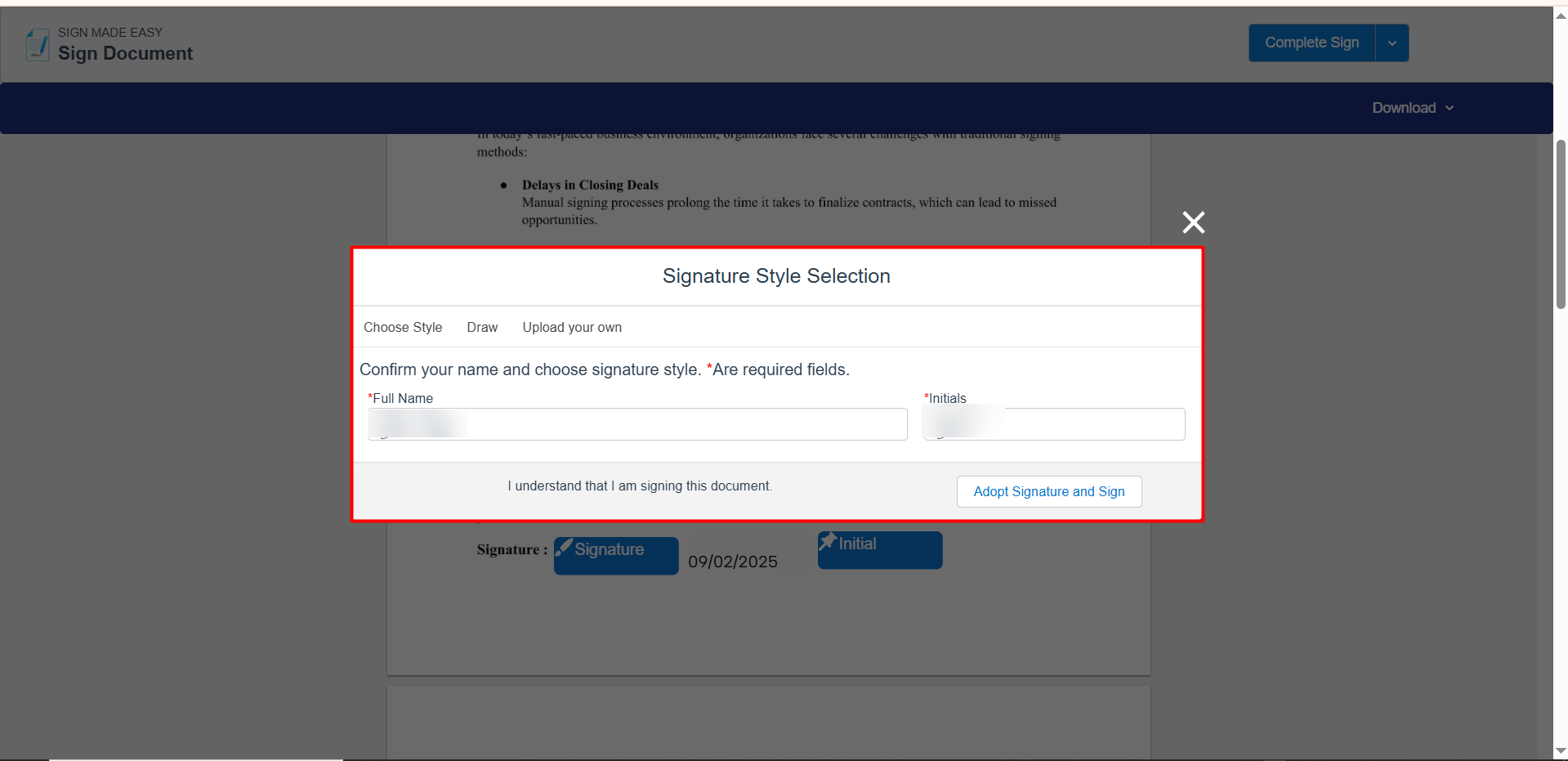Click the blue Initial placeholder label
The image size is (1568, 761).
pyautogui.click(x=858, y=544)
